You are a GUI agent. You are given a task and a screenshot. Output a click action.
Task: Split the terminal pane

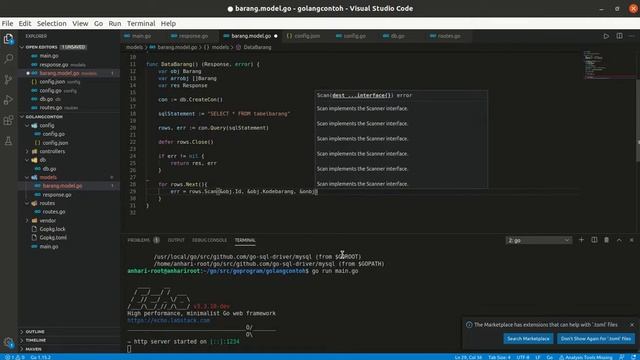[594, 240]
